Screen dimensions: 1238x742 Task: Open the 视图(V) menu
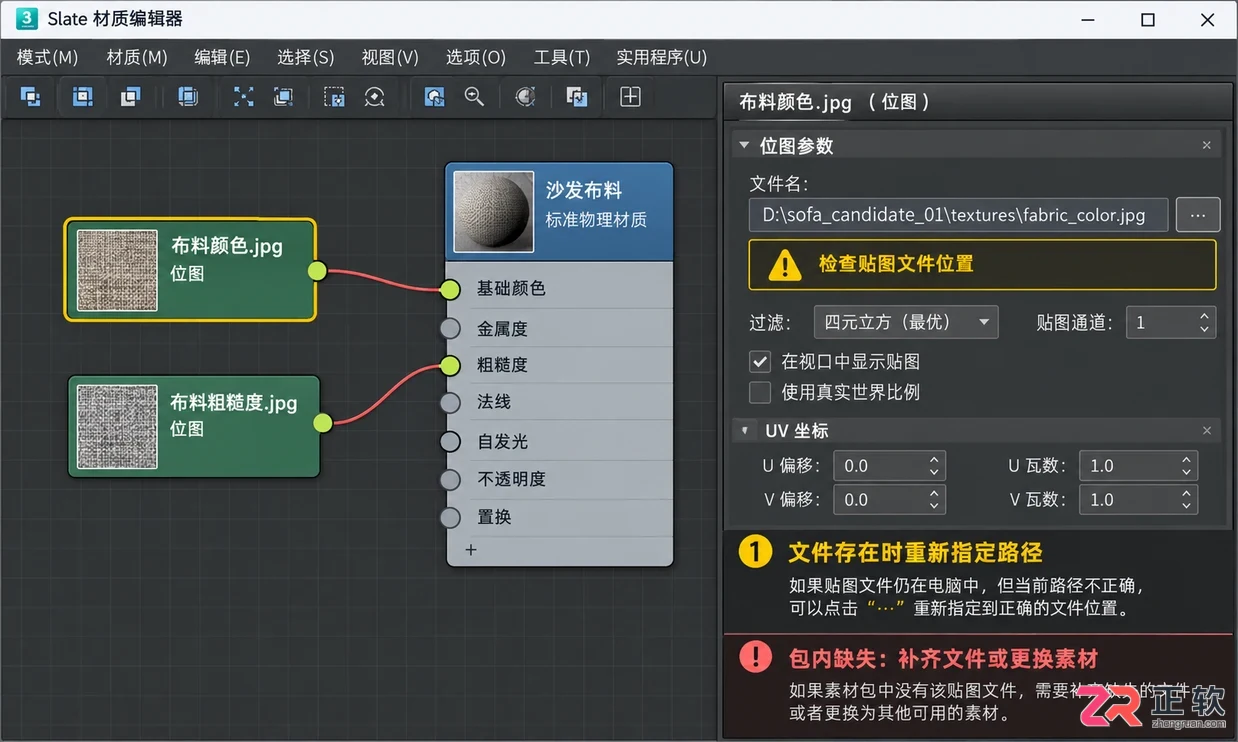pos(390,57)
